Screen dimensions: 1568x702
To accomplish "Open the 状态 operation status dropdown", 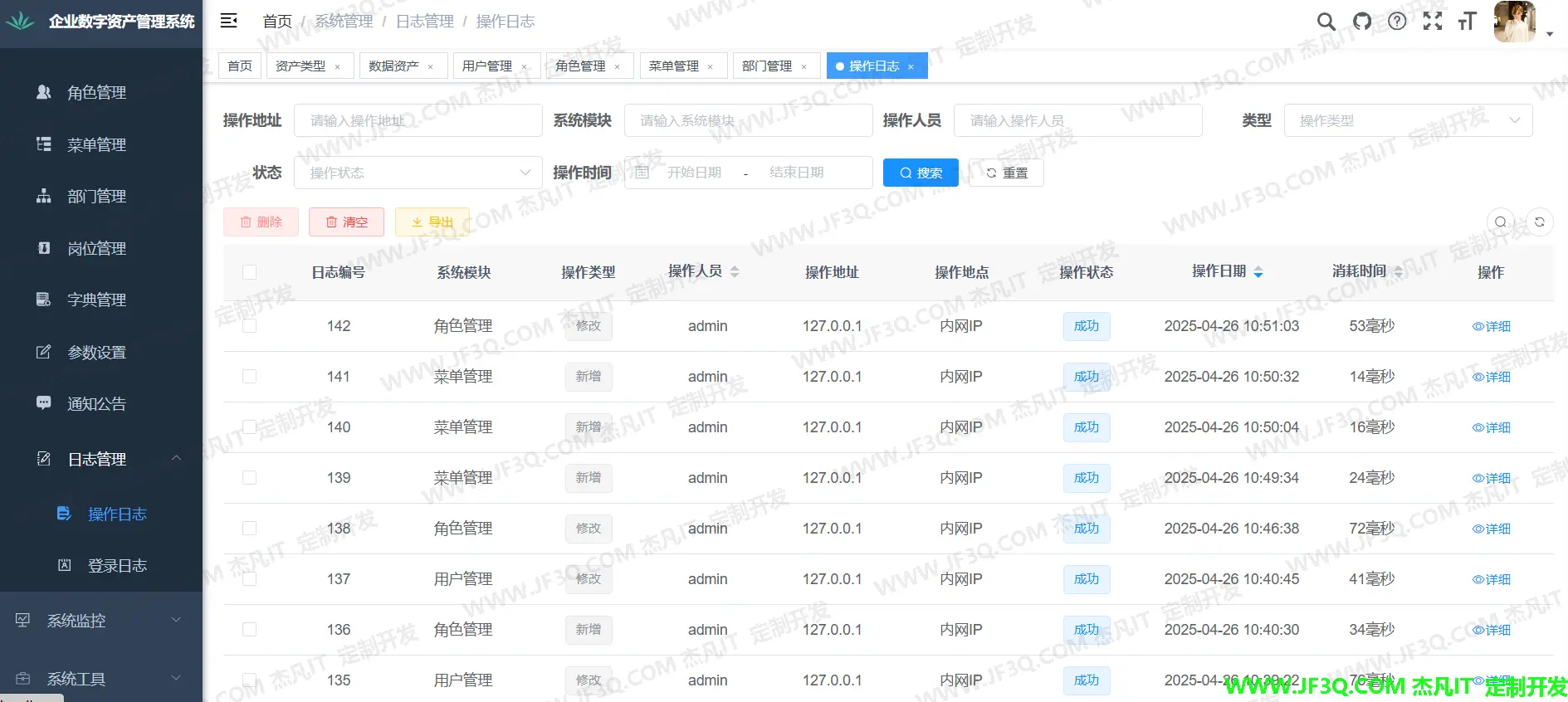I will tap(418, 173).
